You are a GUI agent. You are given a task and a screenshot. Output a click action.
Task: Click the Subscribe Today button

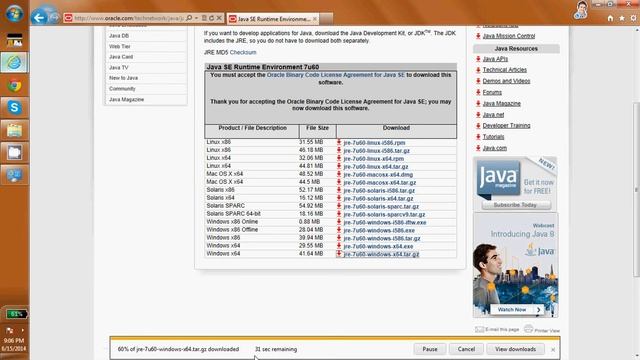coord(515,205)
